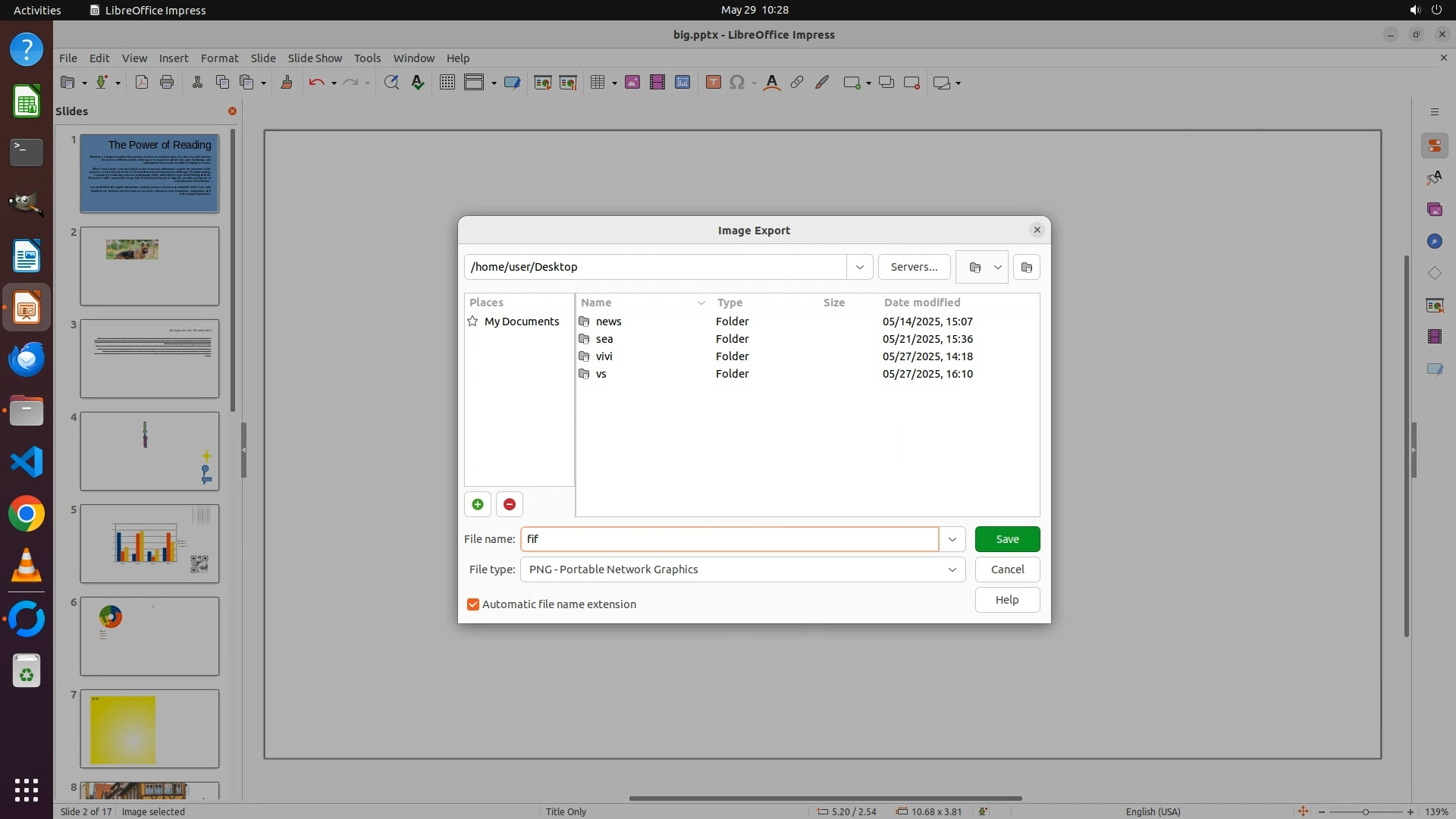Expand the file name history dropdown
1456x819 pixels.
click(x=952, y=539)
